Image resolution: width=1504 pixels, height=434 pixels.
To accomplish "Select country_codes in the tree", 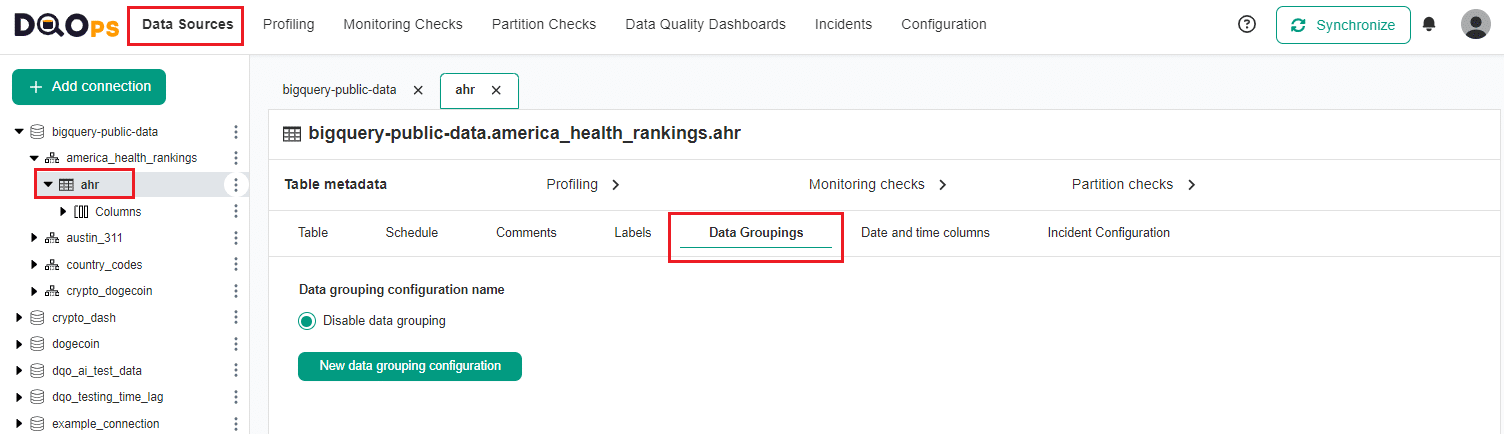I will [104, 265].
